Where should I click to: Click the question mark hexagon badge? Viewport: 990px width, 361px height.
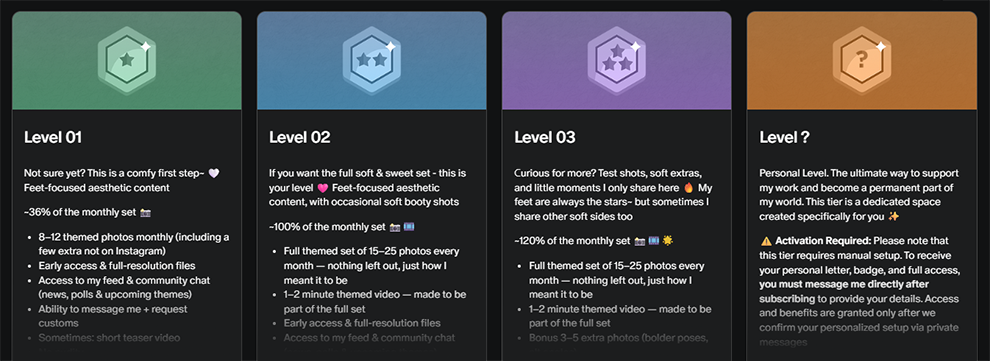pyautogui.click(x=862, y=61)
